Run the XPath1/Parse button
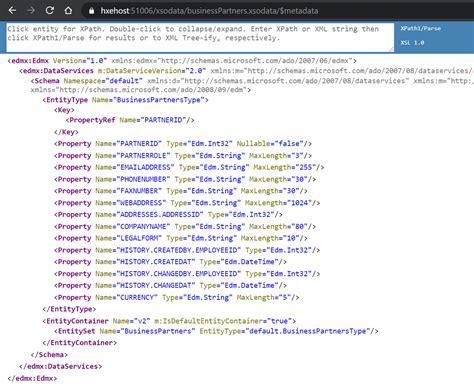This screenshot has height=392, width=474. 421,29
